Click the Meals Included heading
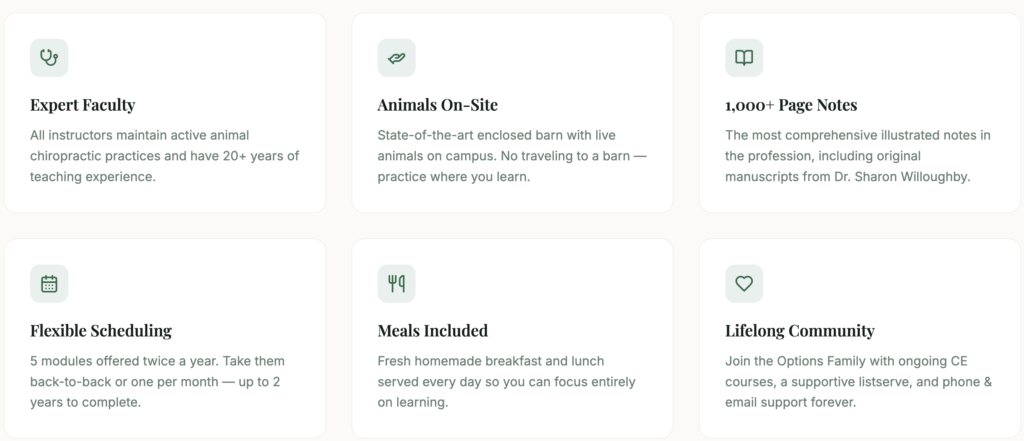The width and height of the screenshot is (1024, 441). click(x=432, y=331)
